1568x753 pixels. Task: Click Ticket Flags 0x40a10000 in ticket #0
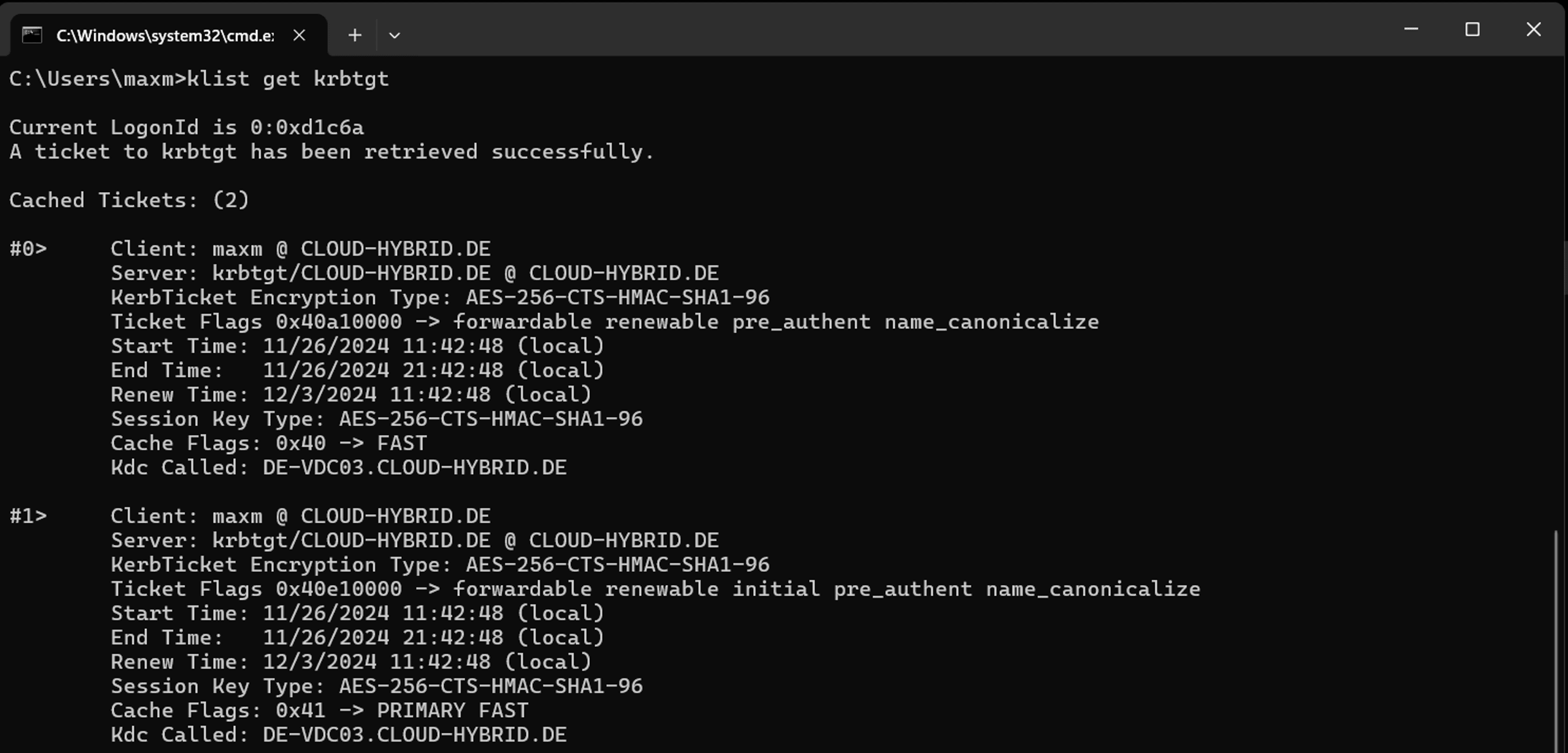click(x=256, y=322)
